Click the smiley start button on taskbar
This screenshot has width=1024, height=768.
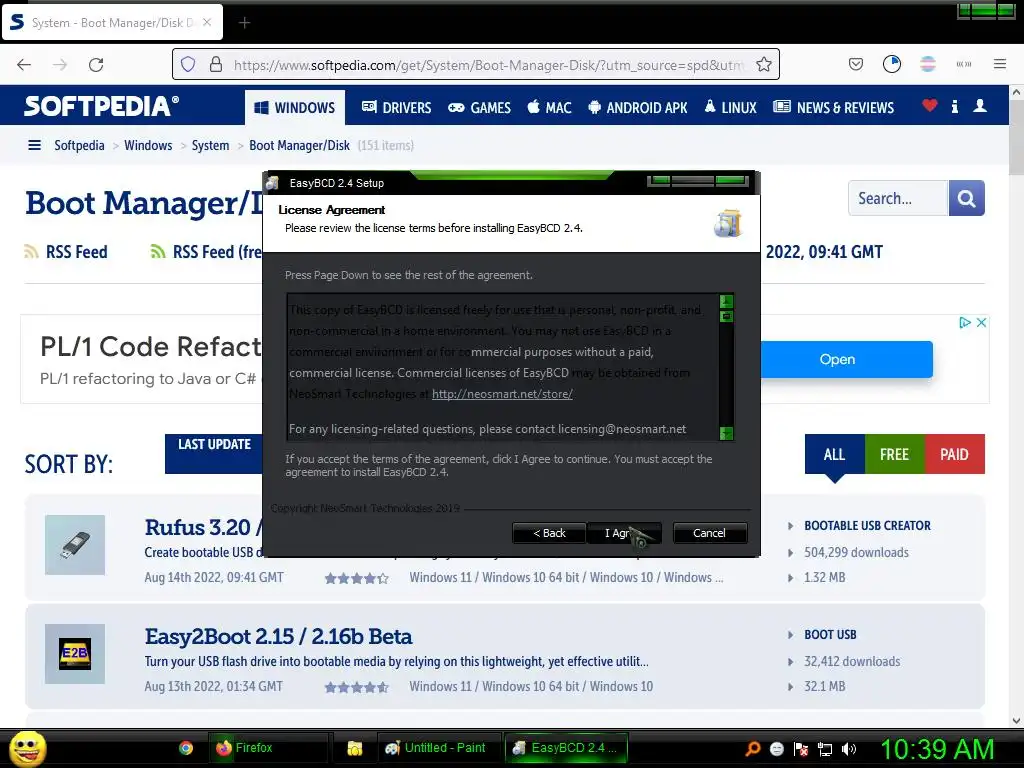pyautogui.click(x=27, y=748)
